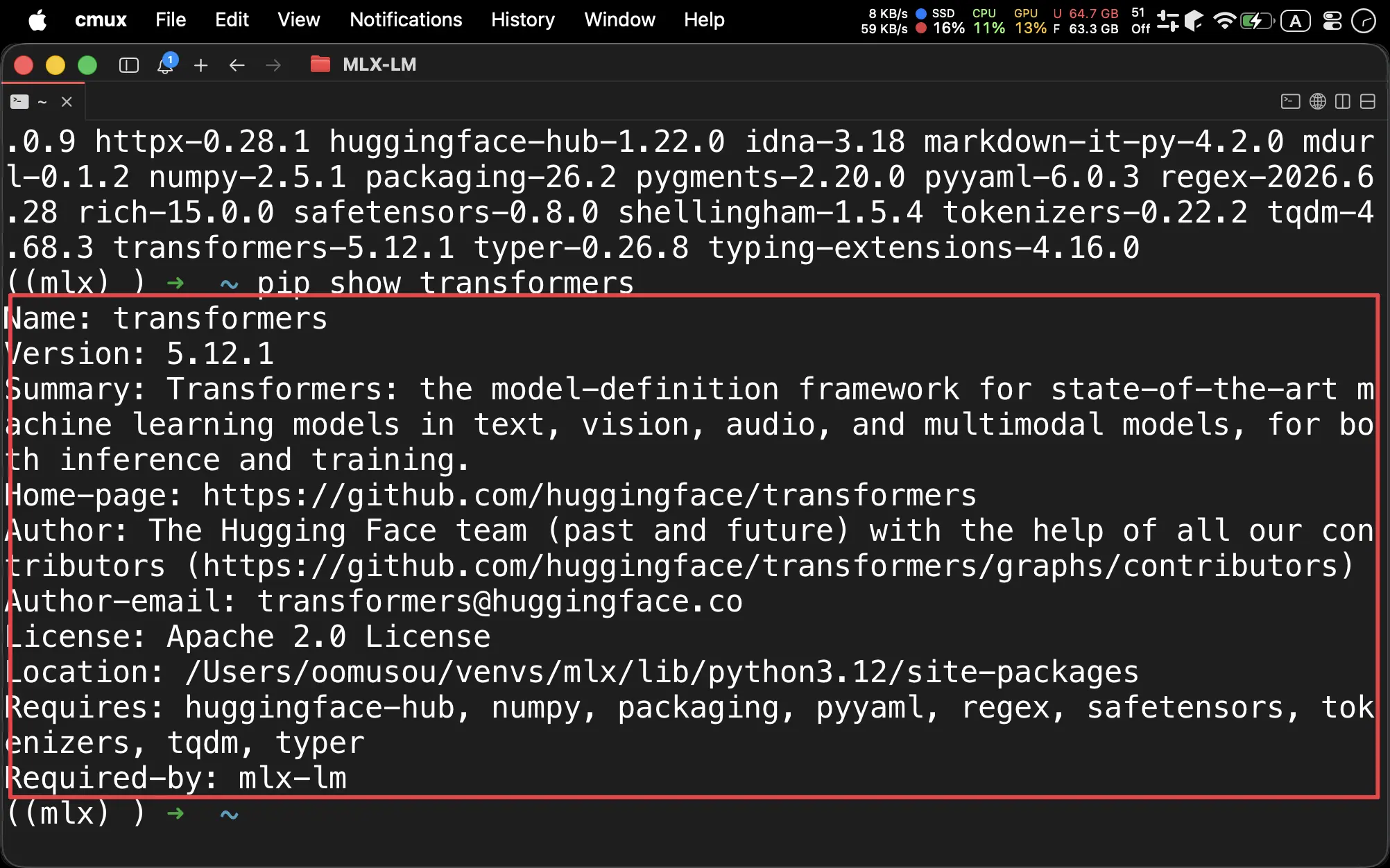1390x868 pixels.
Task: Close the ~ terminal tab
Action: (x=67, y=102)
